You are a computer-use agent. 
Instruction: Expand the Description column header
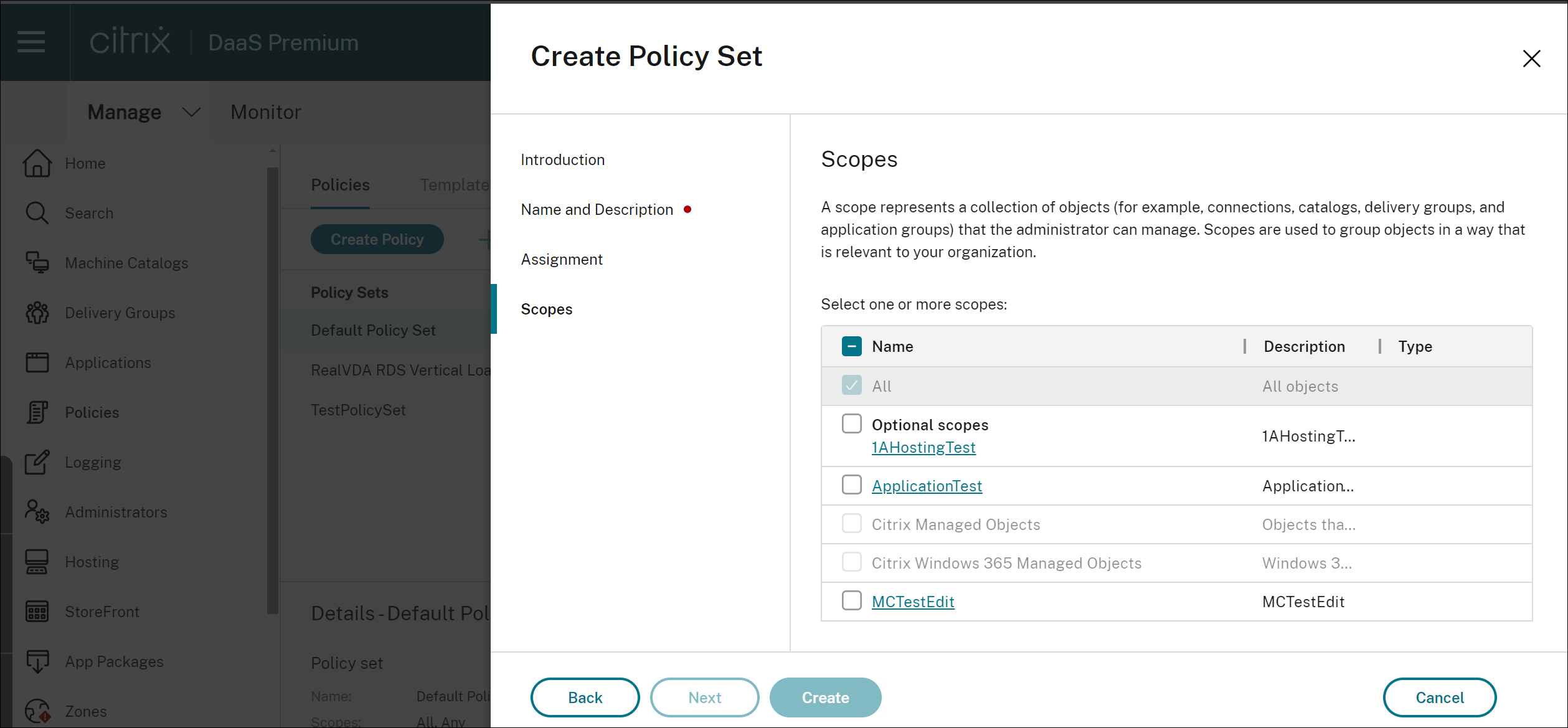click(1382, 346)
